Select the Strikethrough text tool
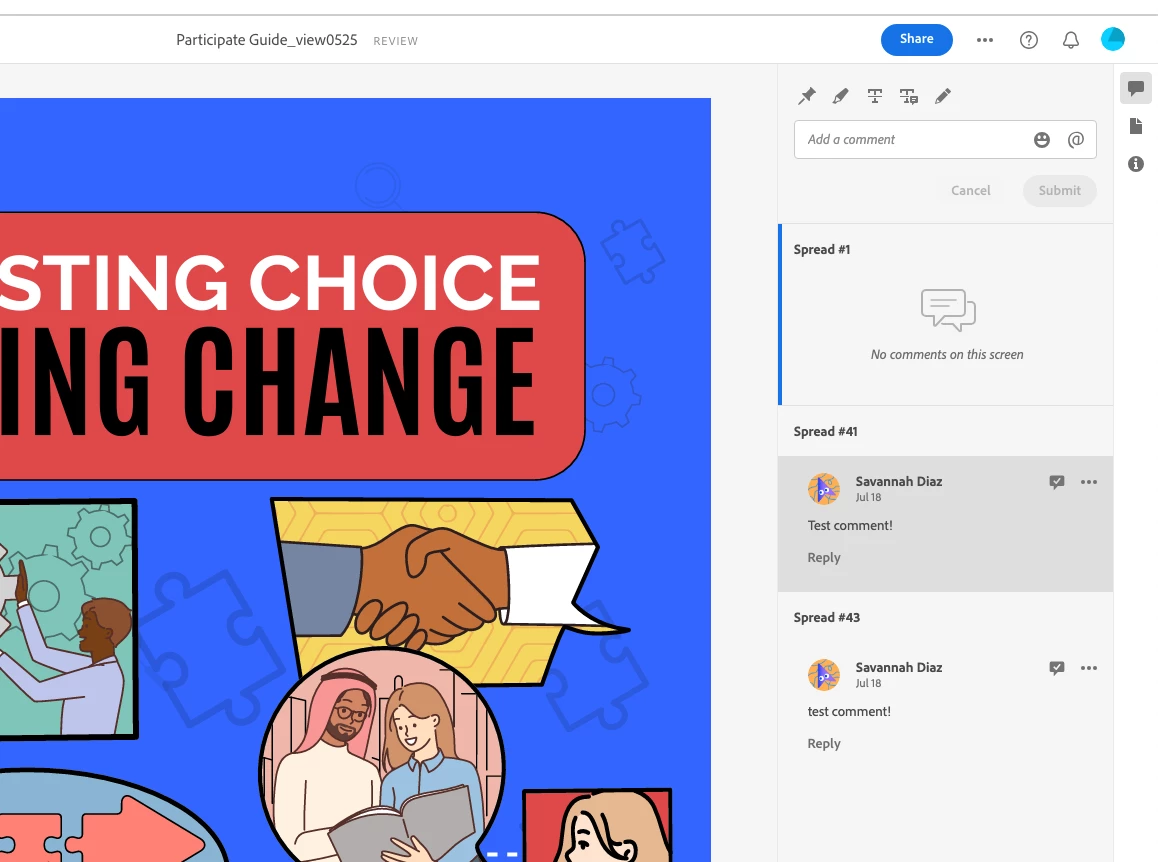Screen dimensions: 1158x862 874,96
